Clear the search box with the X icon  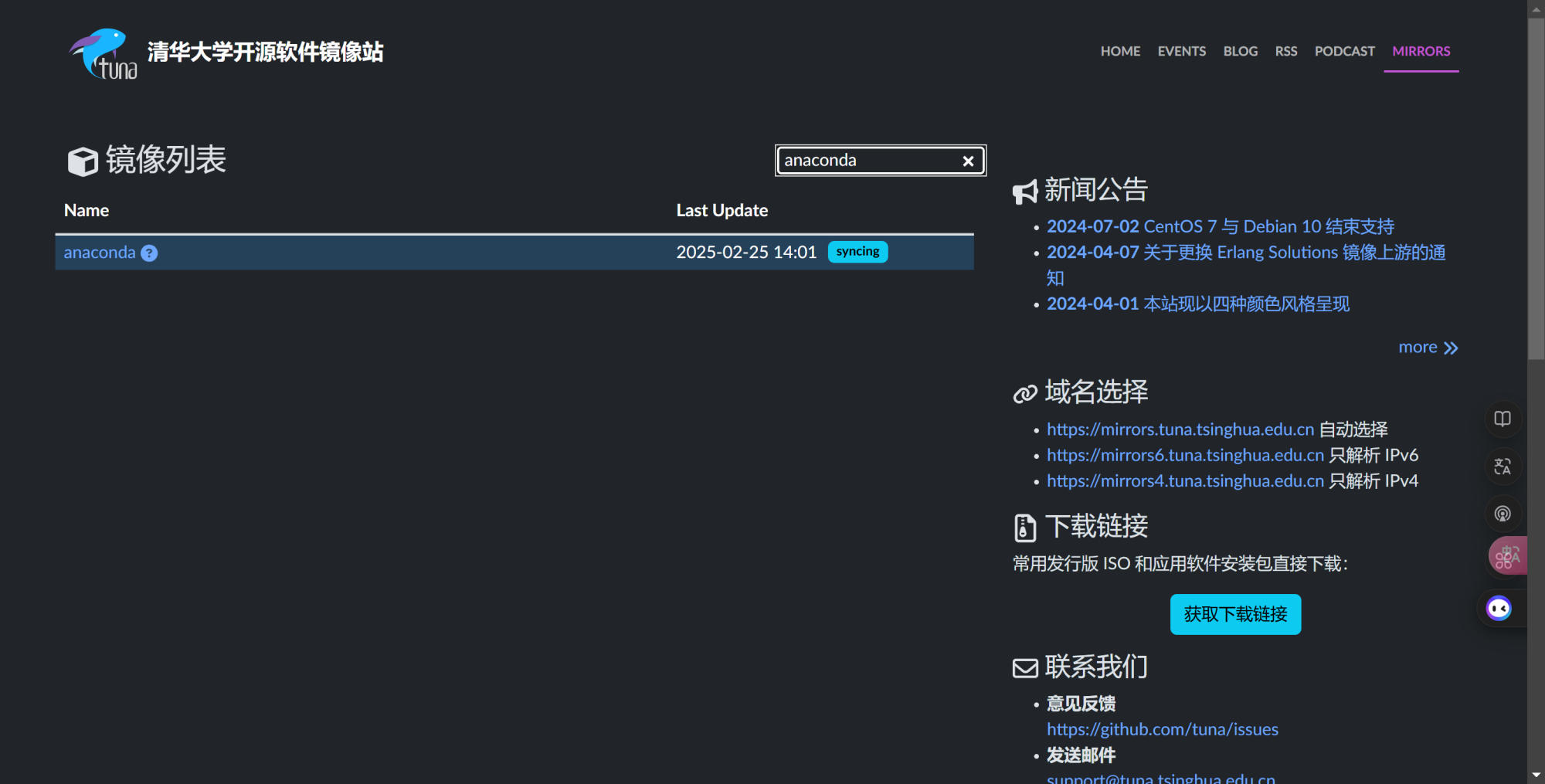[968, 161]
